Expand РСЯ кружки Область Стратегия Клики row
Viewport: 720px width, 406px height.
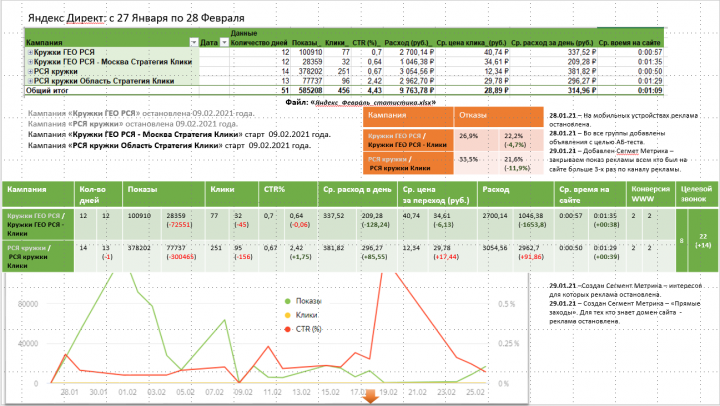tap(30, 81)
